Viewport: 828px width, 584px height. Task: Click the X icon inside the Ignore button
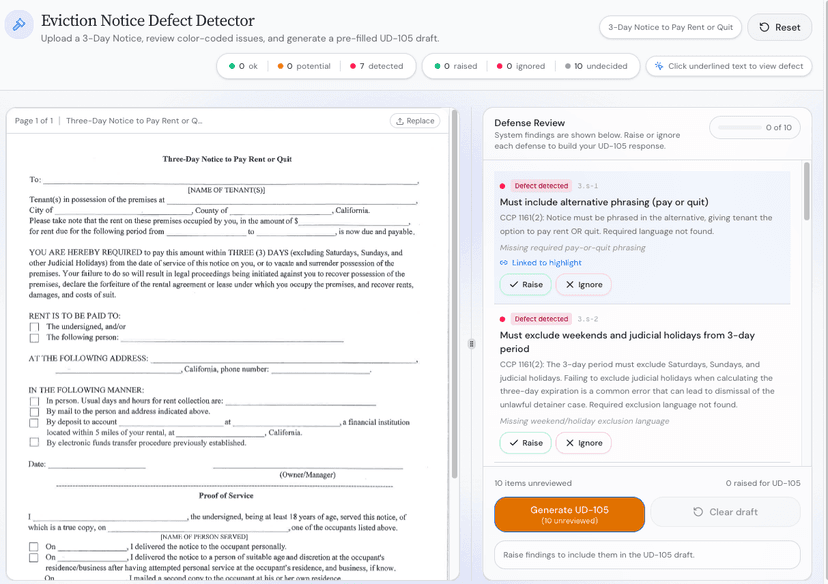click(568, 284)
